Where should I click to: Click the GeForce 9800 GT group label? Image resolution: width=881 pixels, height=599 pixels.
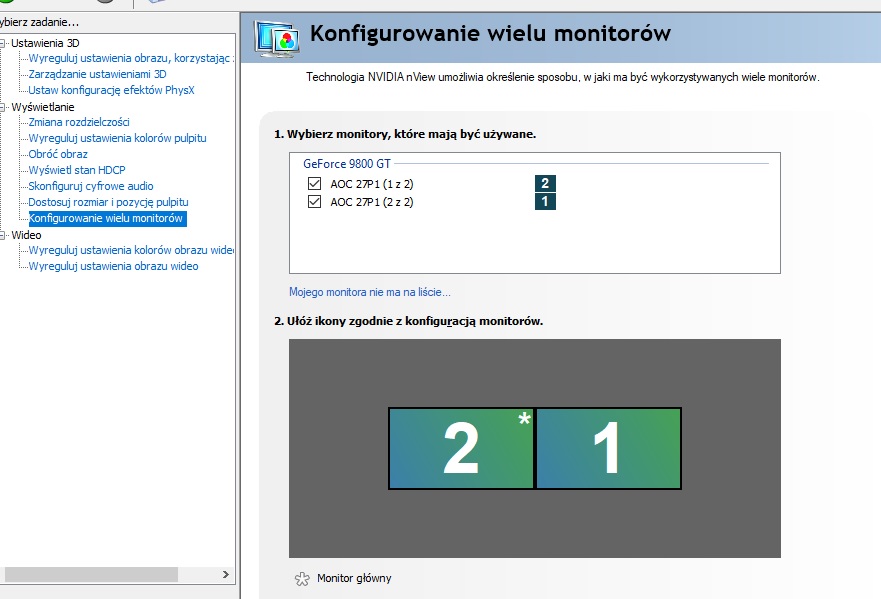pyautogui.click(x=347, y=164)
